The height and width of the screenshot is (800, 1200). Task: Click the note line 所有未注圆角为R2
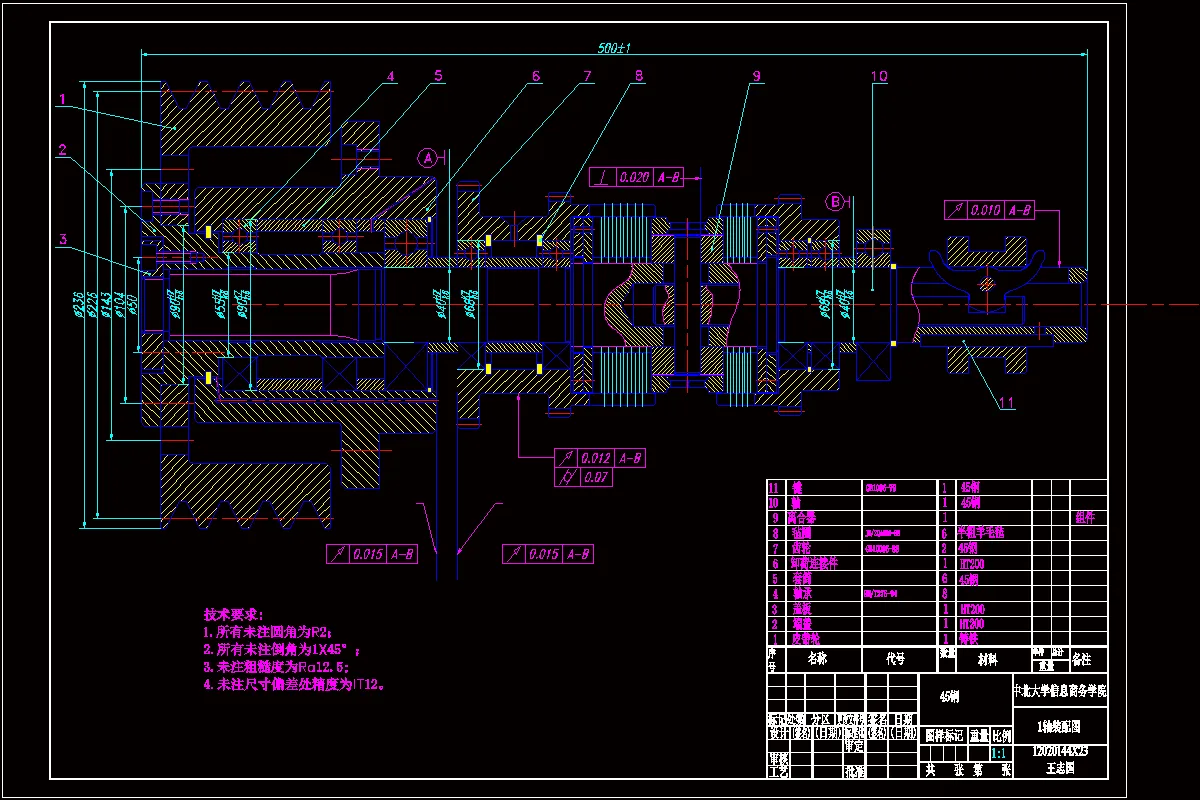(267, 632)
